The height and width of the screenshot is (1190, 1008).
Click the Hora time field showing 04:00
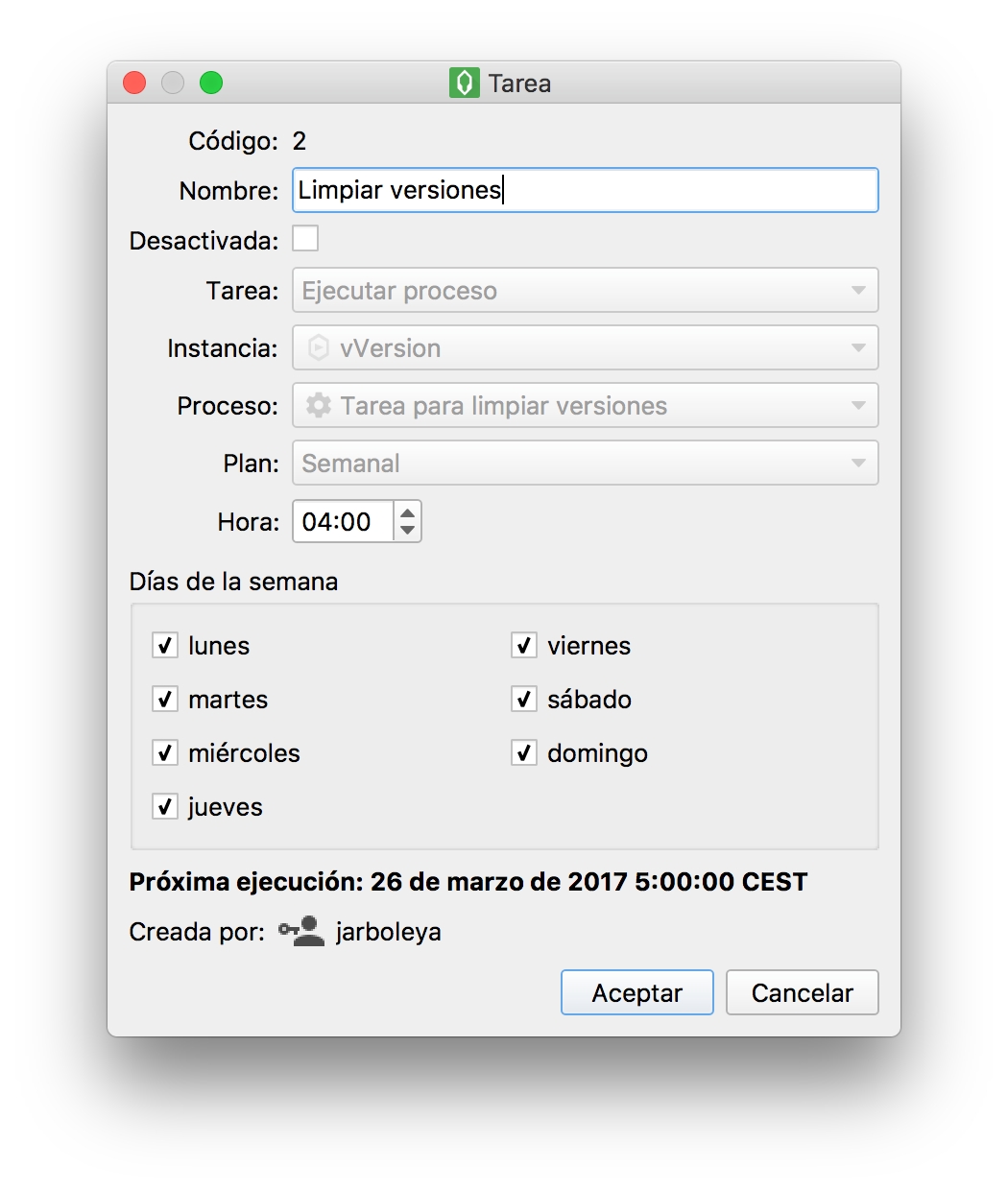343,522
